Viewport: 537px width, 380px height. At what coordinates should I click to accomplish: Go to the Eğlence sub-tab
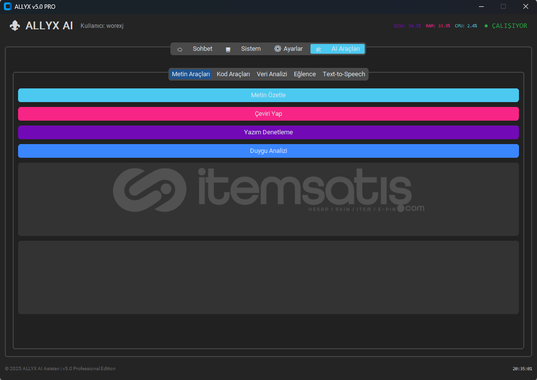pos(304,74)
